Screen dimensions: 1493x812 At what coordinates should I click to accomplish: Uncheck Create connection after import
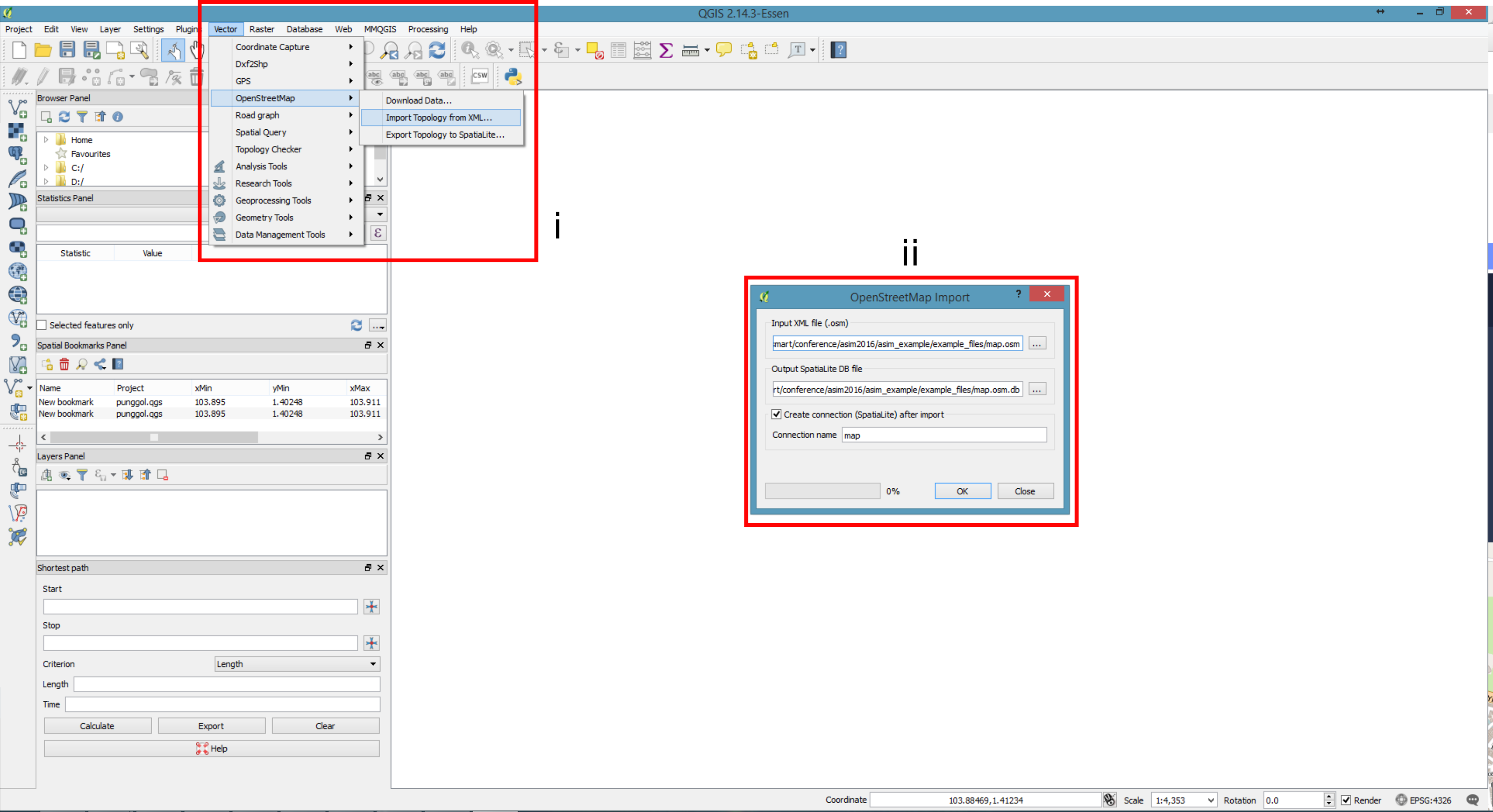(x=776, y=414)
